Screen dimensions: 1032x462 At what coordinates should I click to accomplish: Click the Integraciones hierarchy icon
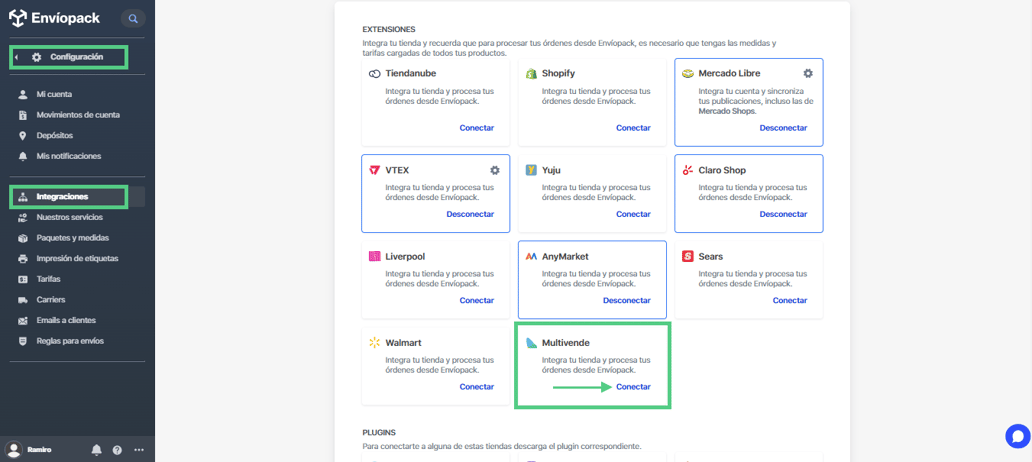pos(23,197)
